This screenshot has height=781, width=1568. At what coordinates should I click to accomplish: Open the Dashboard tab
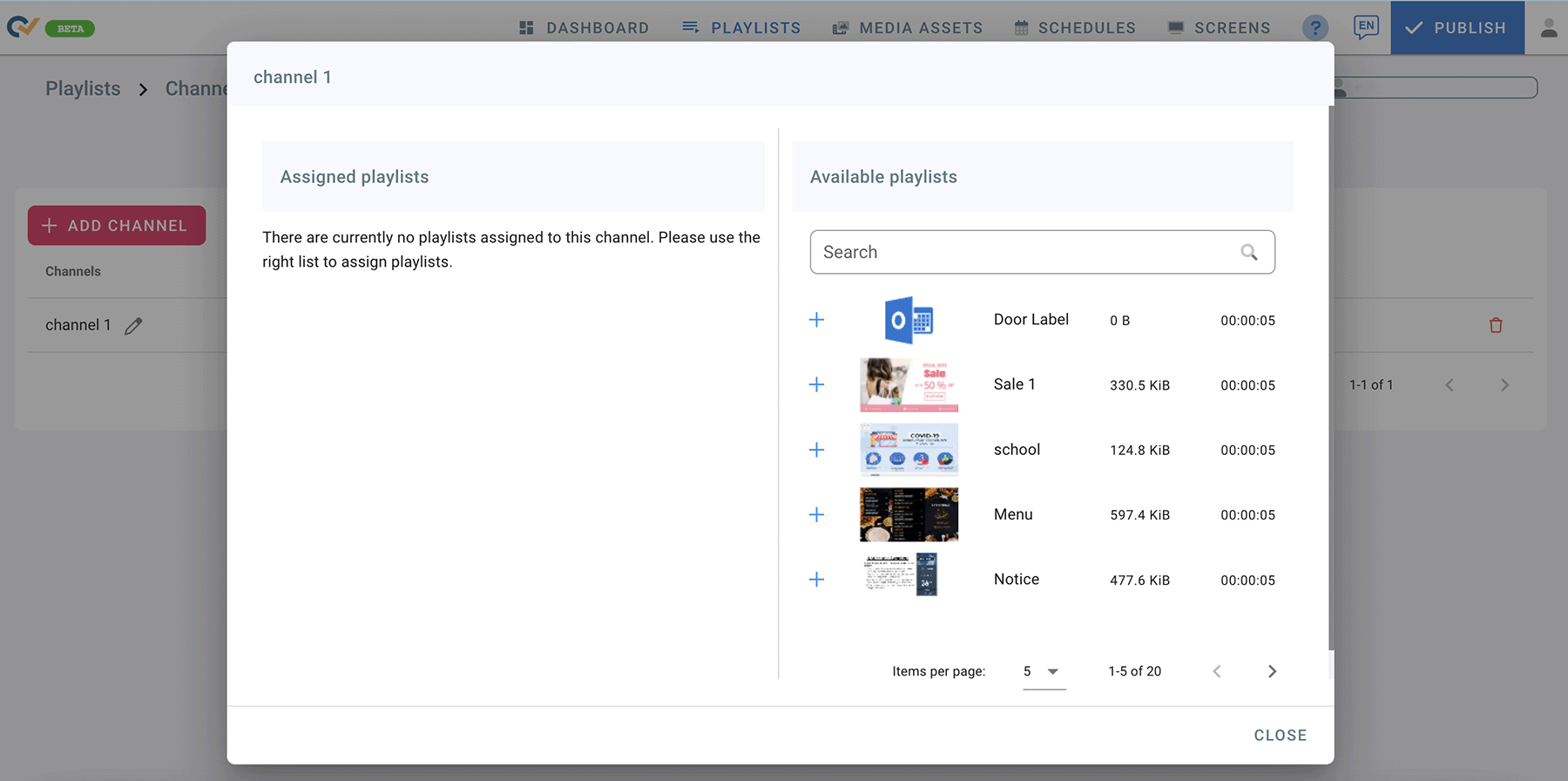pos(584,28)
